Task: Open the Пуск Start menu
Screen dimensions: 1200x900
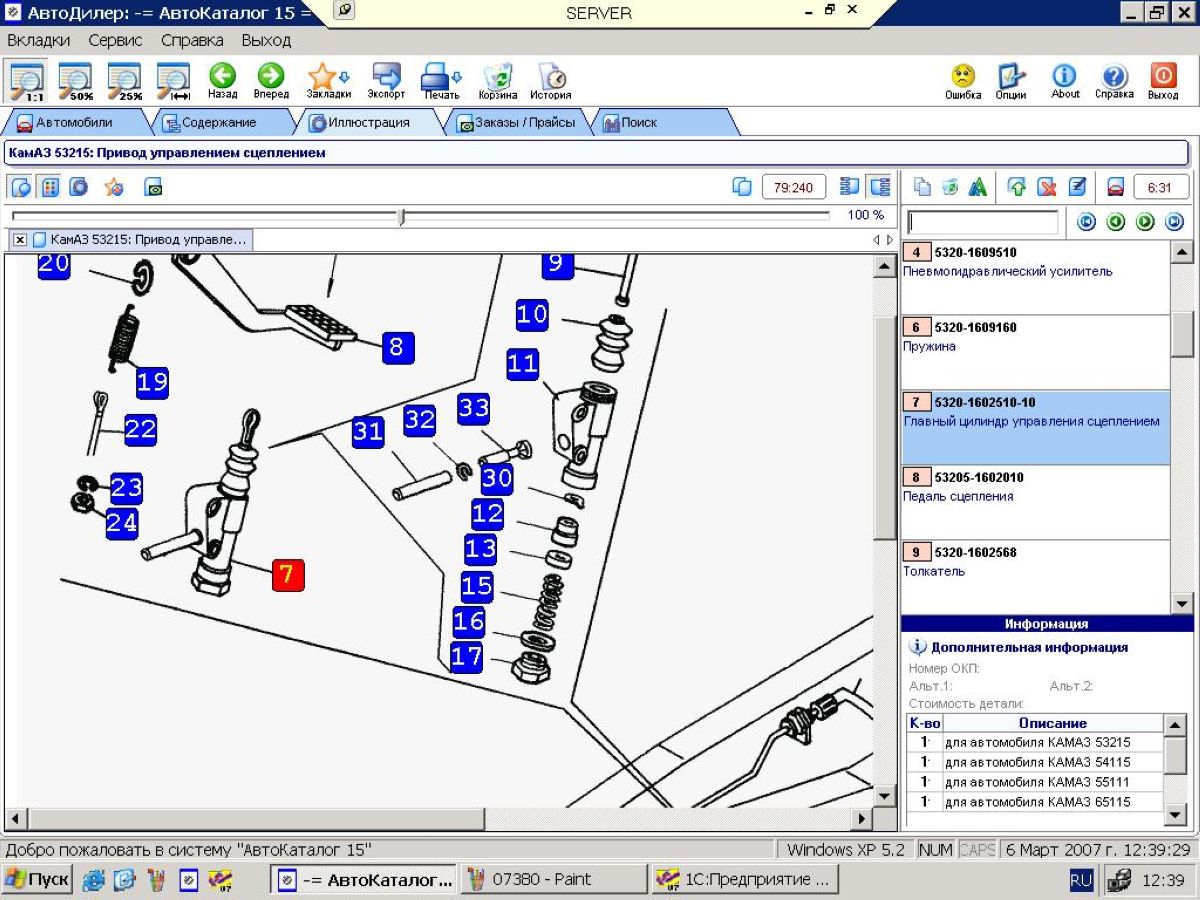Action: pyautogui.click(x=38, y=880)
